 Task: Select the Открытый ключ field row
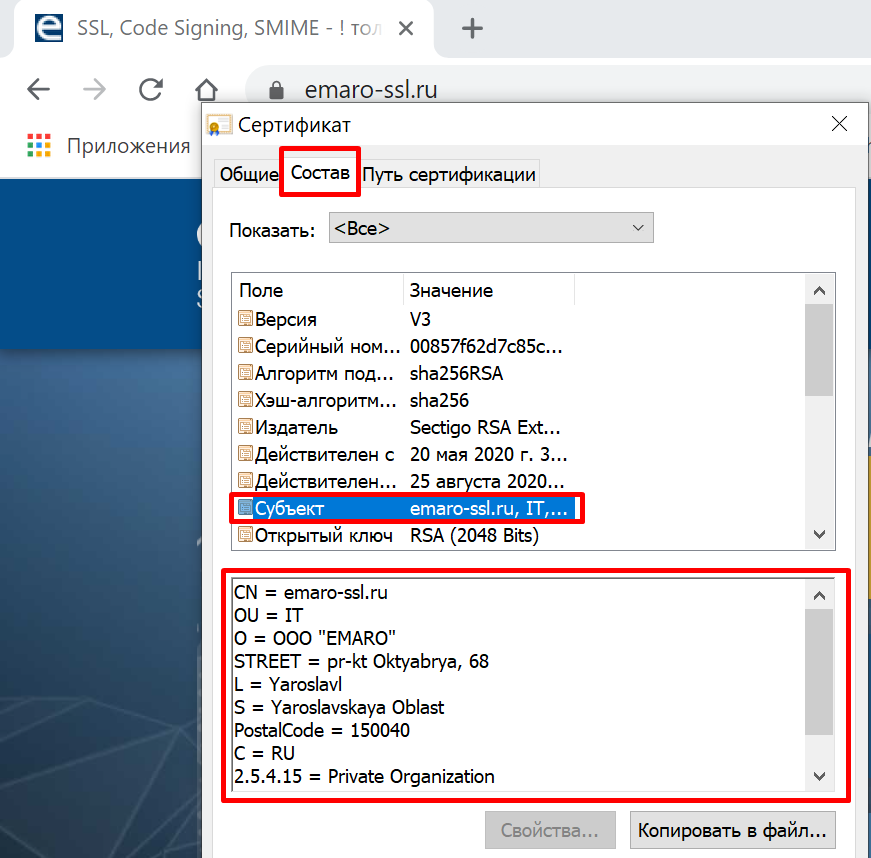click(310, 535)
